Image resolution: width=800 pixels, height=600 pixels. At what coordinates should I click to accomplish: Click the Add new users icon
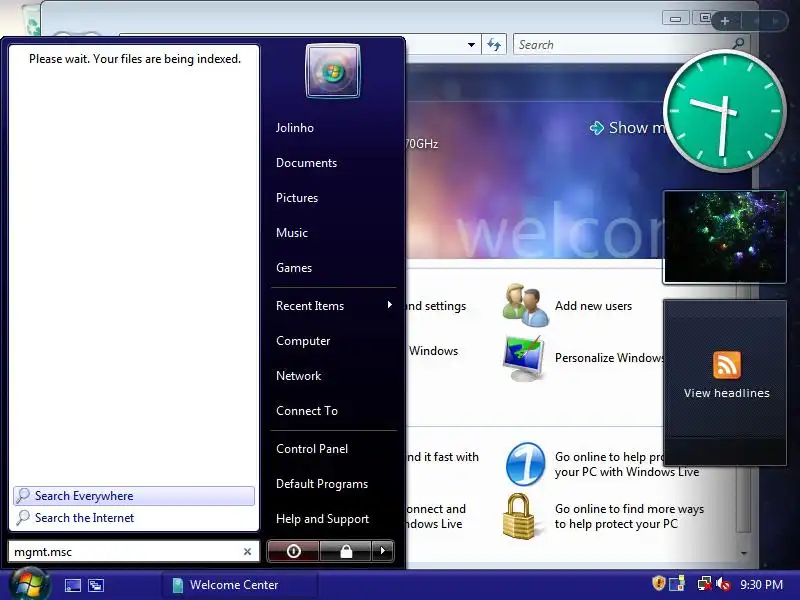[x=526, y=305]
